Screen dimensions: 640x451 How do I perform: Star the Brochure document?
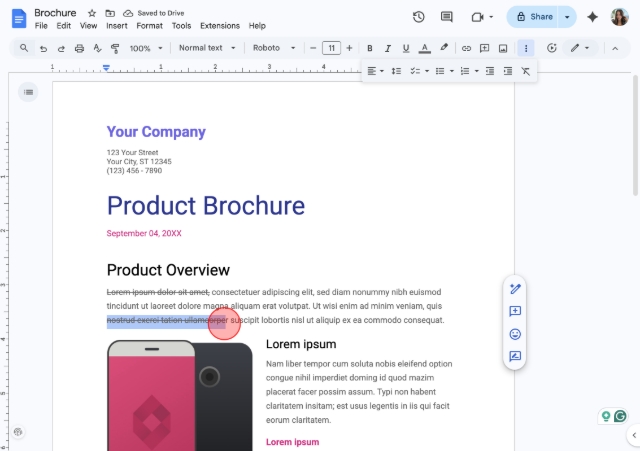[x=92, y=13]
